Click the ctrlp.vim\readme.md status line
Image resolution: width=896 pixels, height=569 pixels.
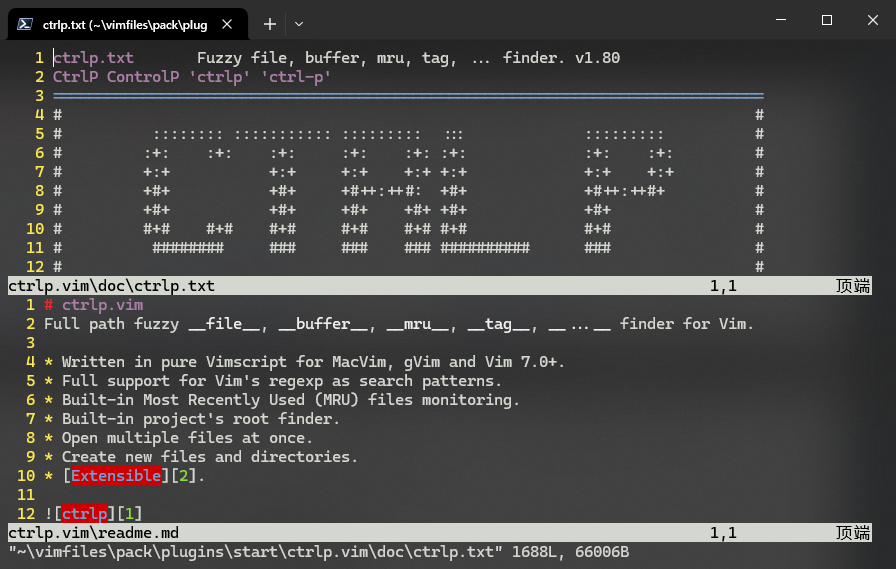(x=440, y=533)
